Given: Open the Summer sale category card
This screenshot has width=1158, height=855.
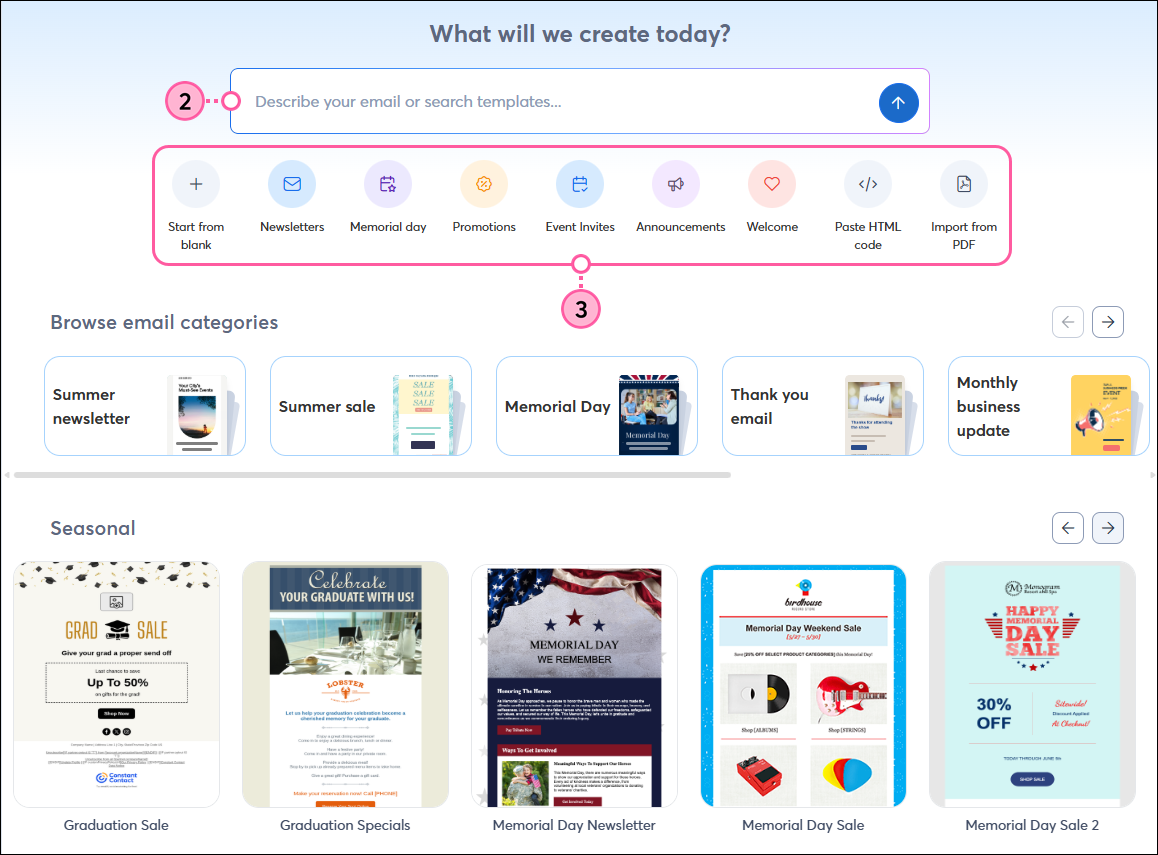Looking at the screenshot, I should (x=371, y=406).
